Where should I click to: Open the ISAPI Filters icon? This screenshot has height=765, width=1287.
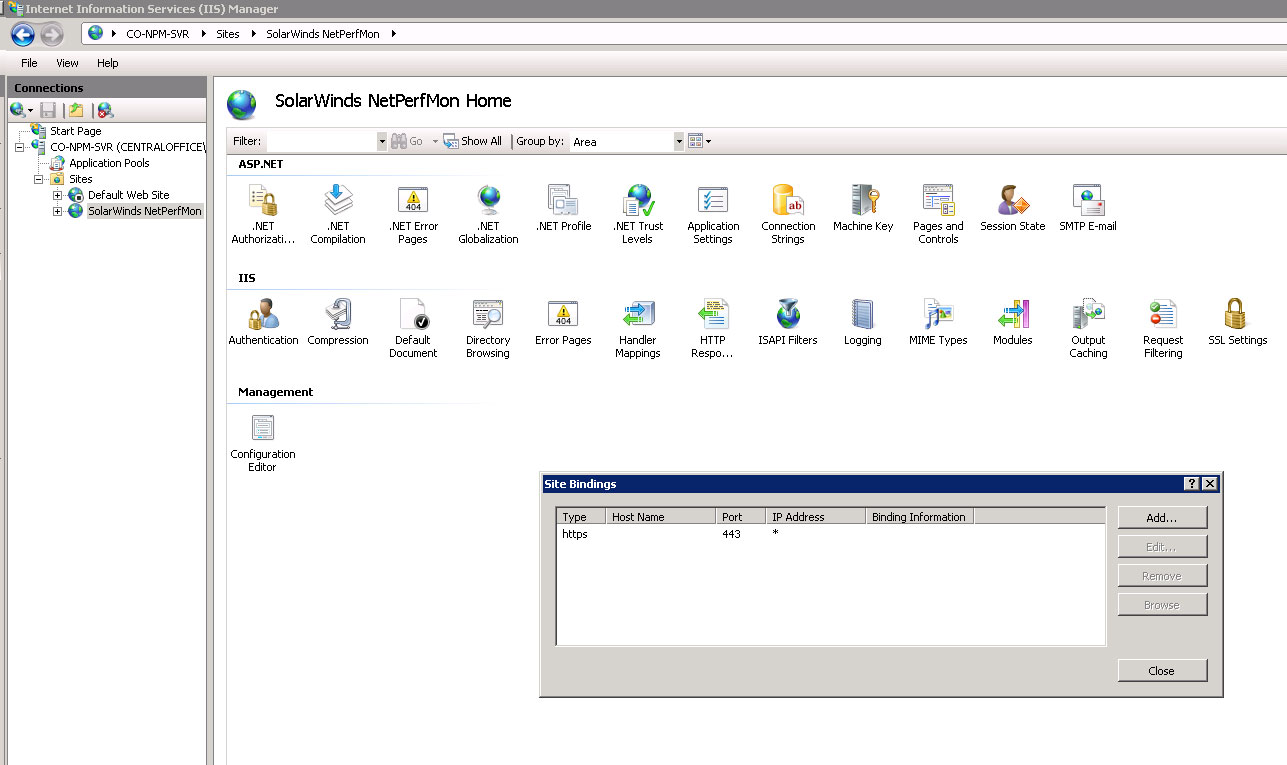[x=788, y=316]
